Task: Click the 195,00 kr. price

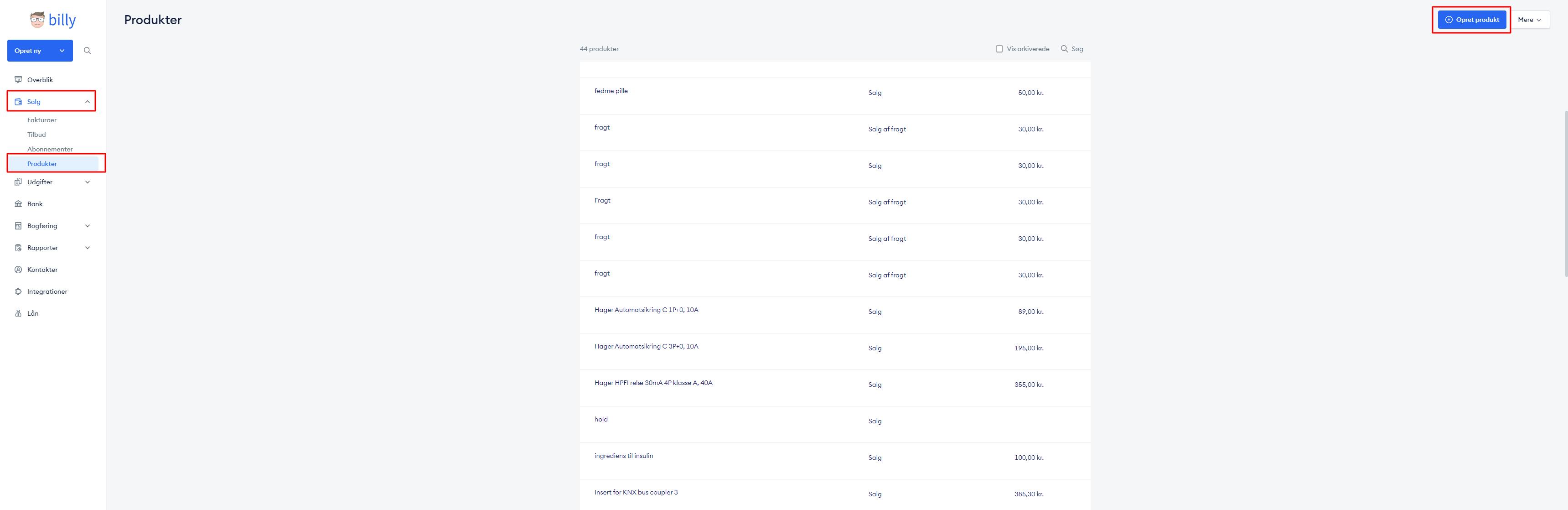Action: click(x=1029, y=349)
